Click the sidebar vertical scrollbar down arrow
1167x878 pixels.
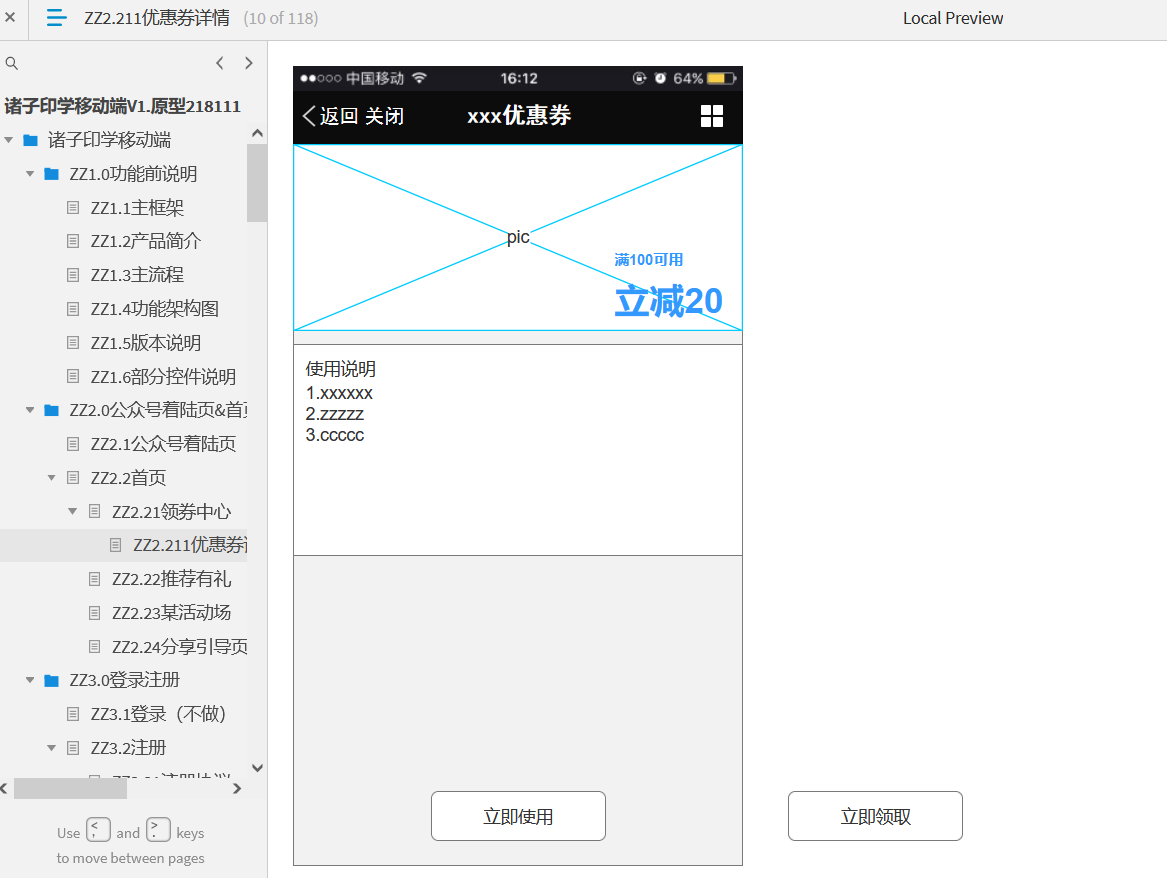[x=258, y=768]
